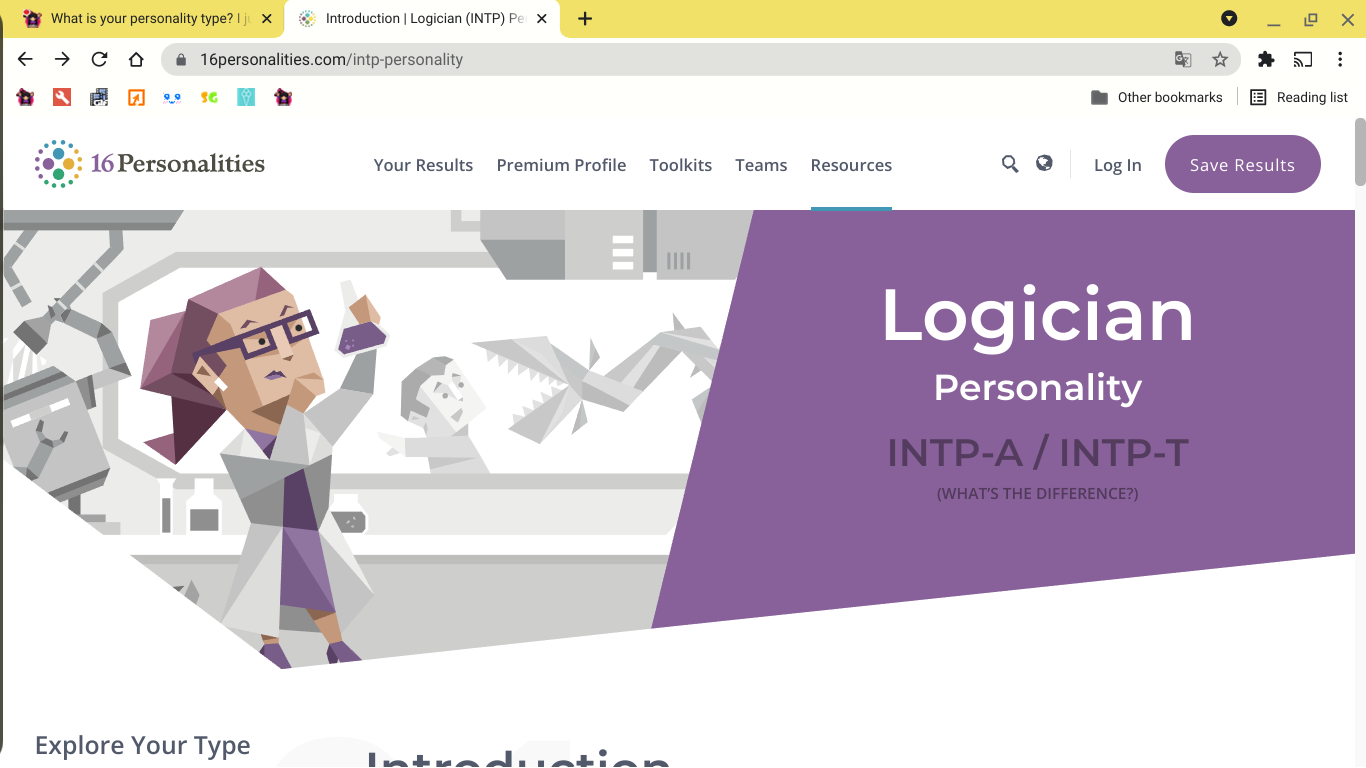Select the 'Introduction | Logician (INTP)' tab

point(422,19)
